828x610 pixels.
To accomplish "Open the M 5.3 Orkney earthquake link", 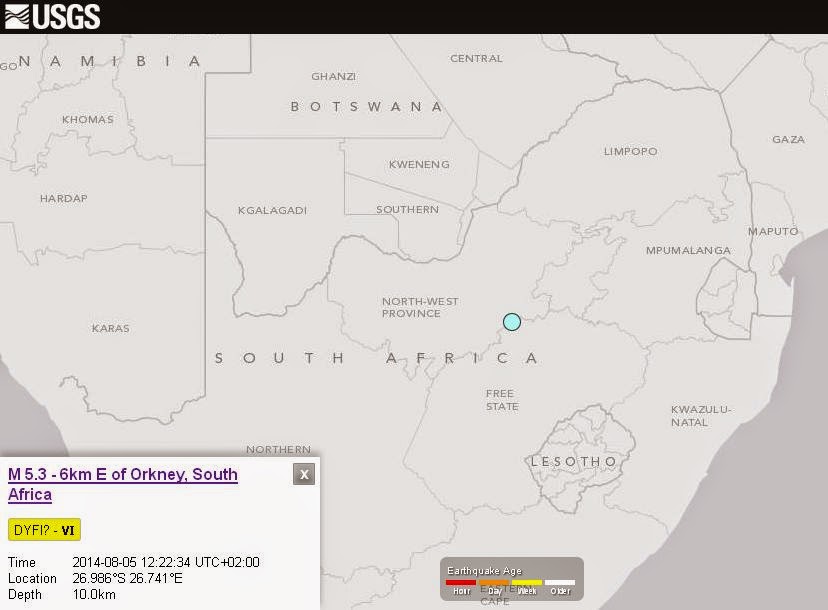I will coord(120,474).
